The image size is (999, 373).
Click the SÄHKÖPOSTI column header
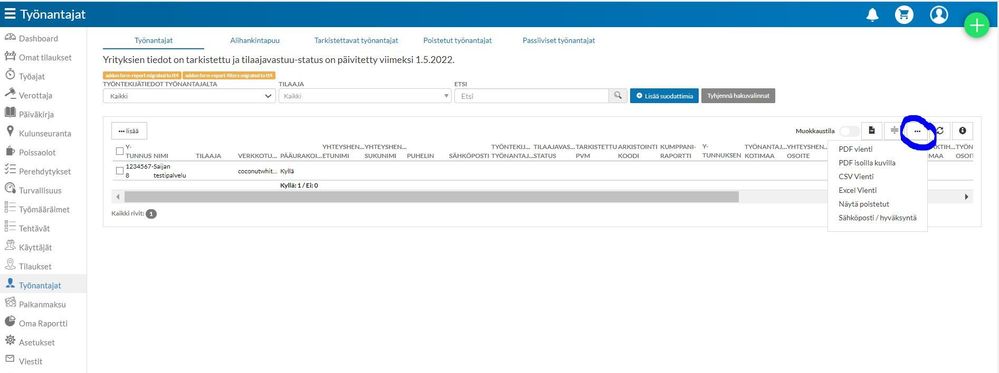tap(469, 156)
